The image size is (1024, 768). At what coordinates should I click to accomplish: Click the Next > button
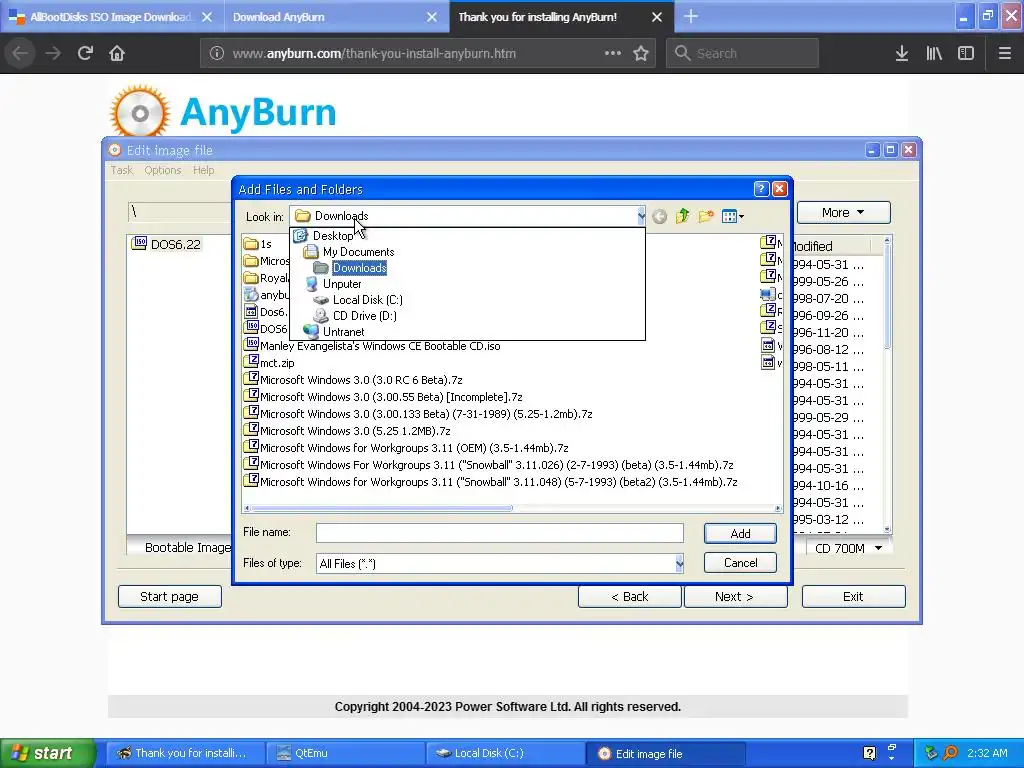click(735, 597)
